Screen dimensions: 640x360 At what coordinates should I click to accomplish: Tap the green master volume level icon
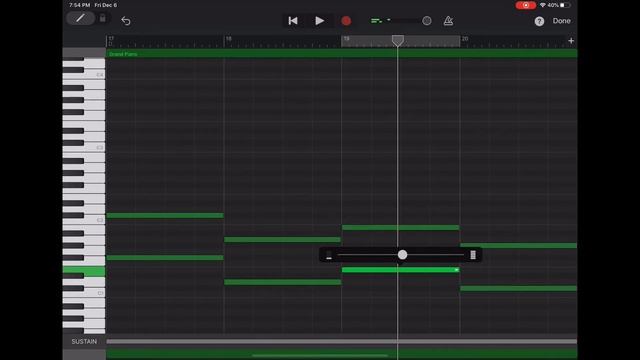pyautogui.click(x=376, y=21)
